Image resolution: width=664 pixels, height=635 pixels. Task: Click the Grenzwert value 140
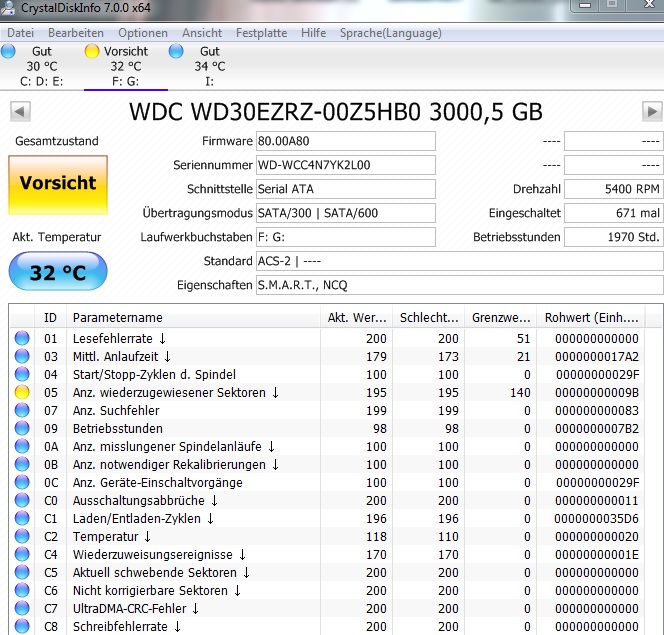(520, 393)
